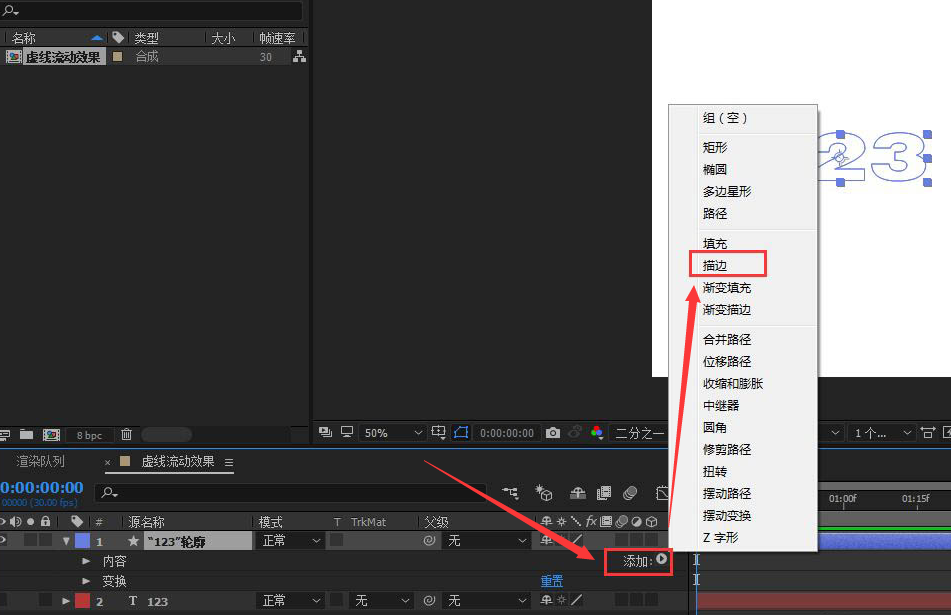Select 填充 from the shape context menu
Image resolution: width=951 pixels, height=615 pixels.
pos(715,242)
